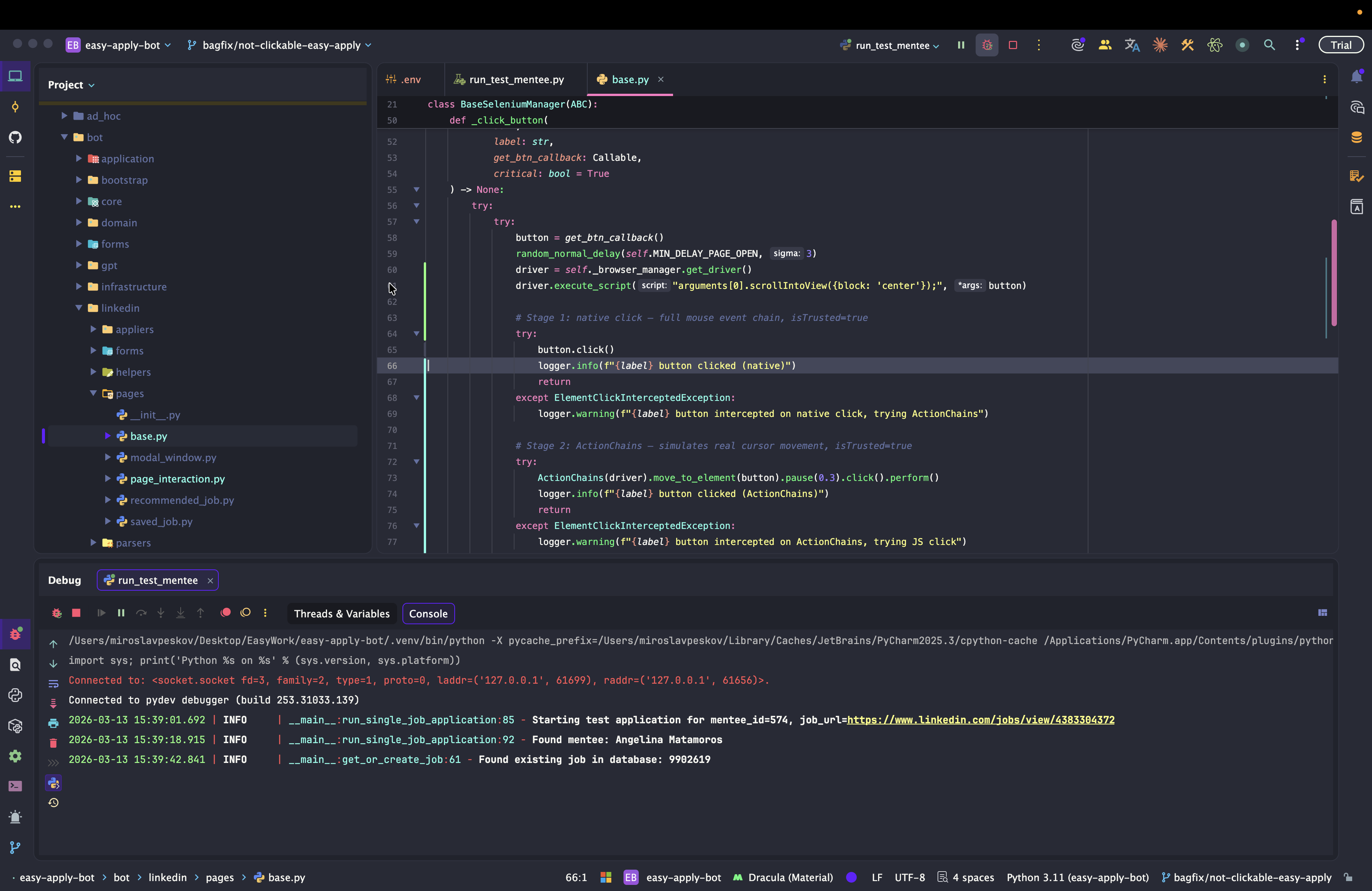Open Search Everywhere magnifier icon
Screen dimensions: 1372x891
pos(1269,45)
